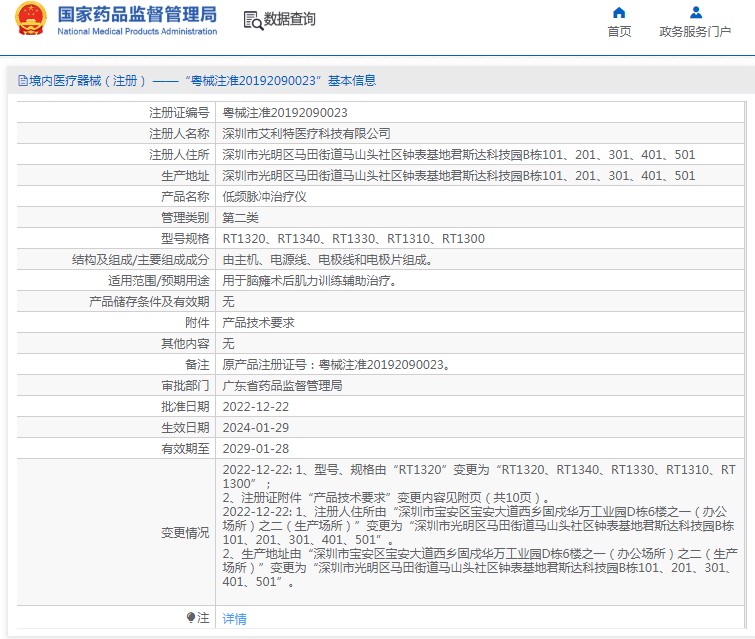
Task: Click the 备注 row label
Action: pos(197,365)
